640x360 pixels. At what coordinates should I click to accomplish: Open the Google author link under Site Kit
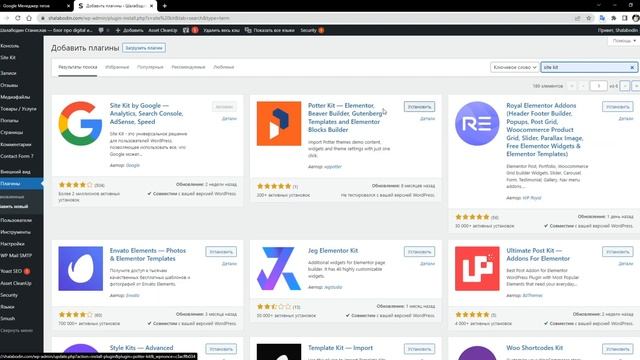click(x=133, y=165)
